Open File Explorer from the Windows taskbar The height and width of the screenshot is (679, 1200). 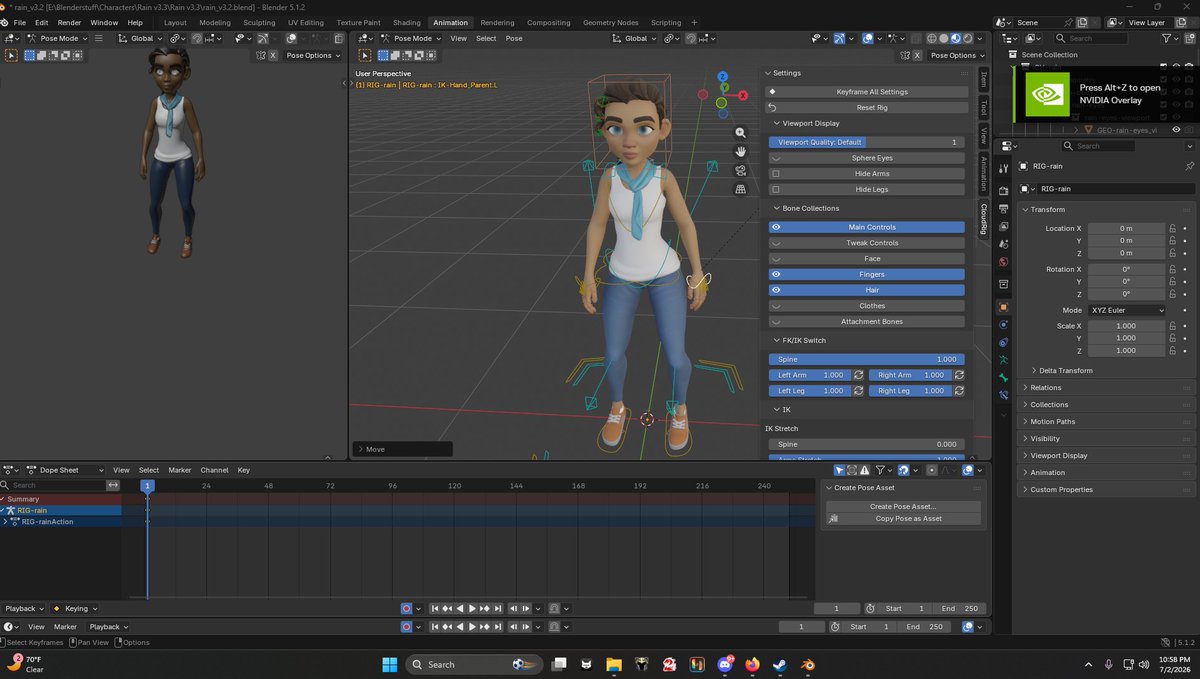coord(613,664)
